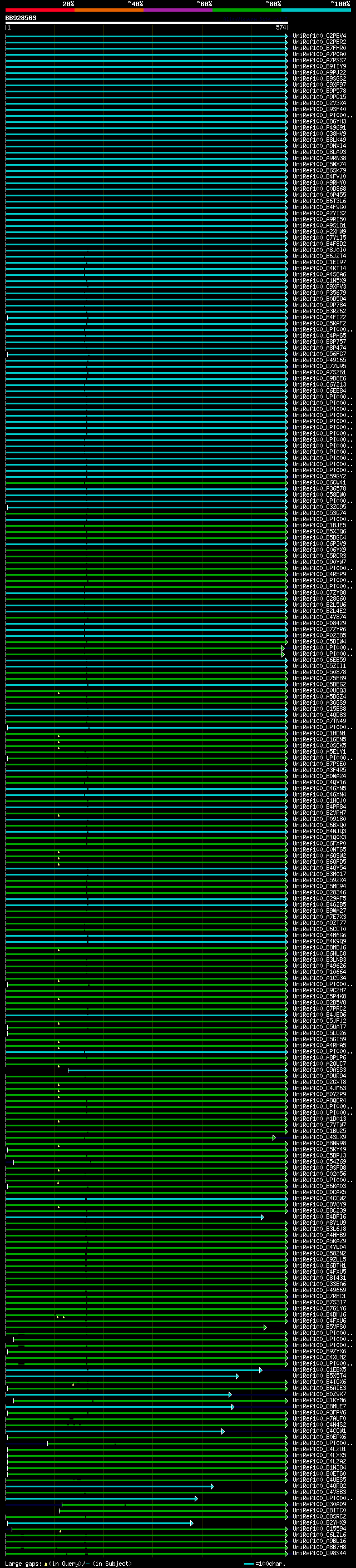Click the green ~80% legend color bar
Image resolution: width=356 pixels, height=1568 pixels.
(246, 10)
